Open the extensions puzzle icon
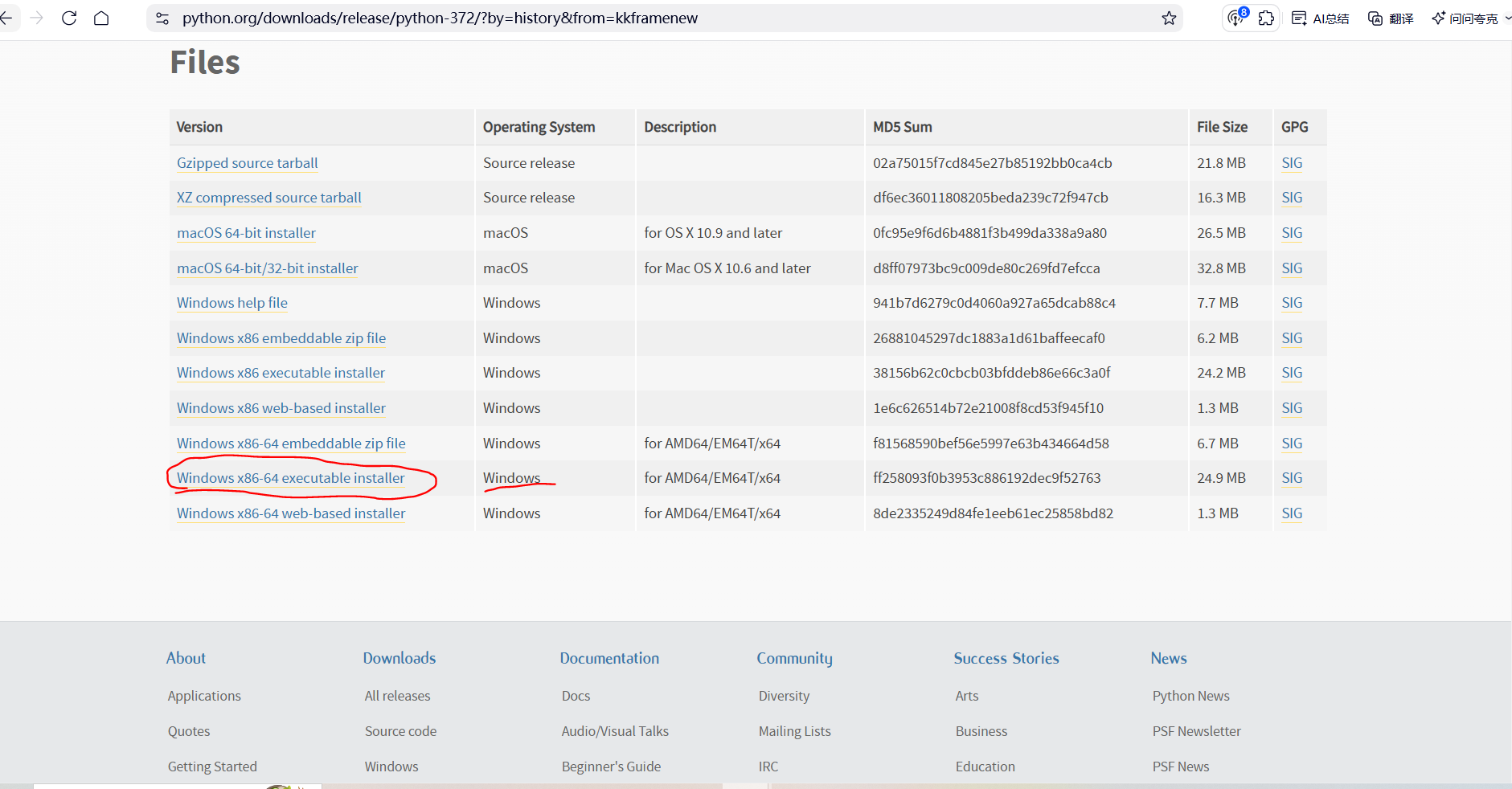 [x=1266, y=18]
